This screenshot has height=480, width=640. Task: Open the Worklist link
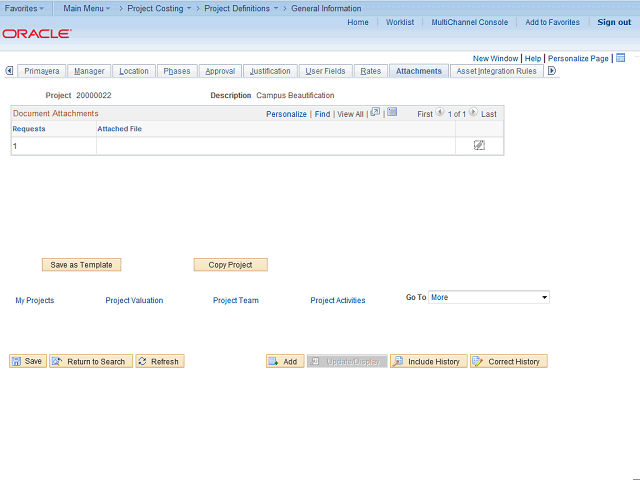point(400,22)
